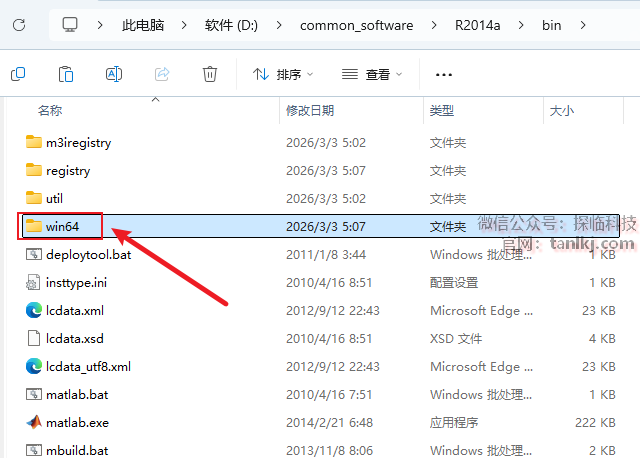Select the util folder icon
Viewport: 640px width, 458px height.
(x=33, y=198)
